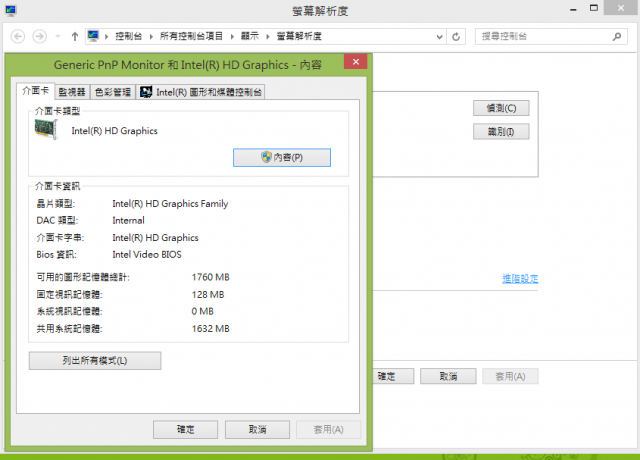Image resolution: width=640 pixels, height=460 pixels.
Task: Click the Intel graphics tab icon
Action: coord(146,92)
